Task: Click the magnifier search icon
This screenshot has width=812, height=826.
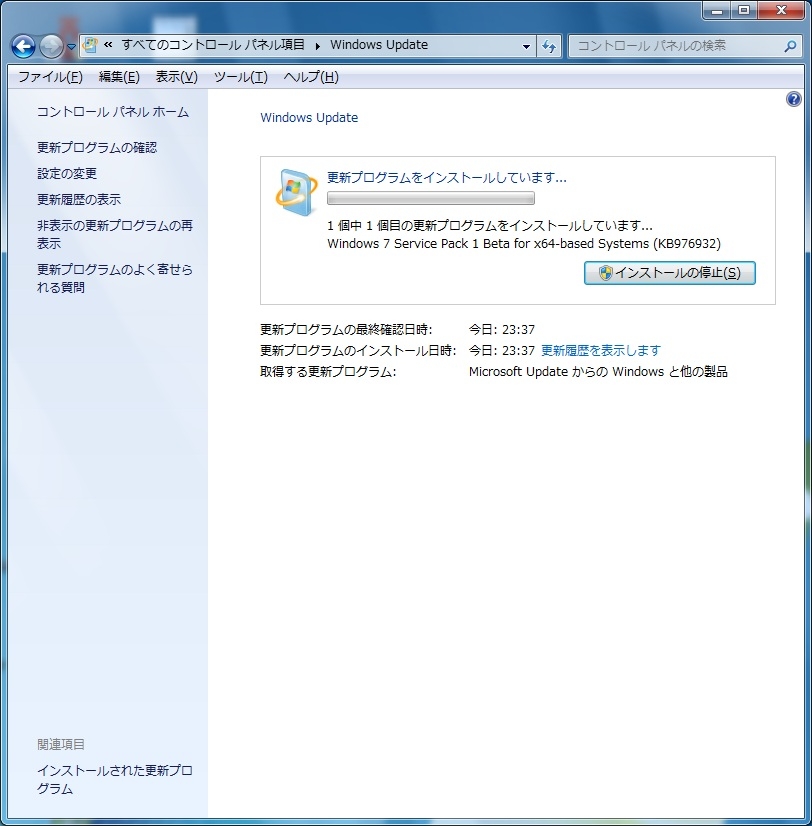Action: 790,46
